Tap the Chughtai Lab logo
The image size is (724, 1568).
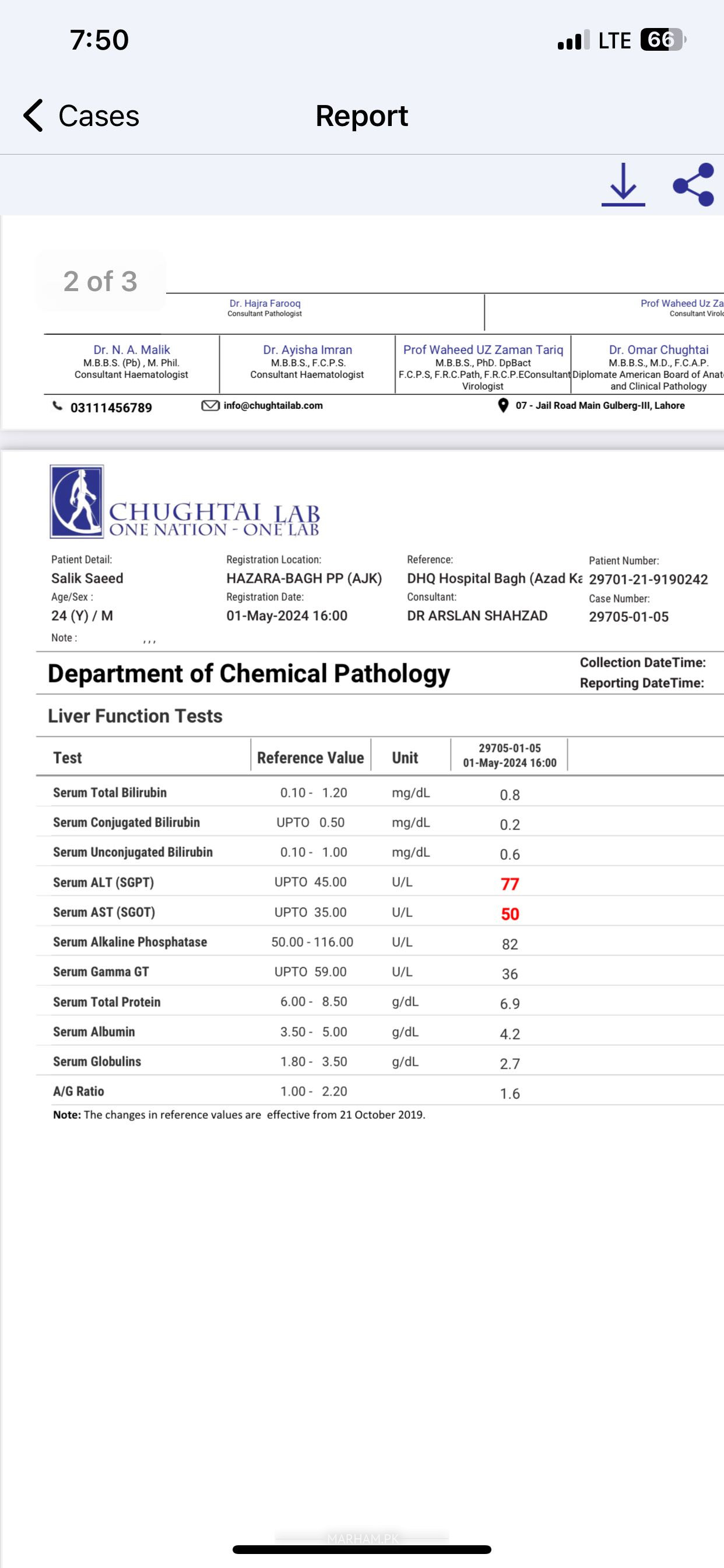coord(184,502)
